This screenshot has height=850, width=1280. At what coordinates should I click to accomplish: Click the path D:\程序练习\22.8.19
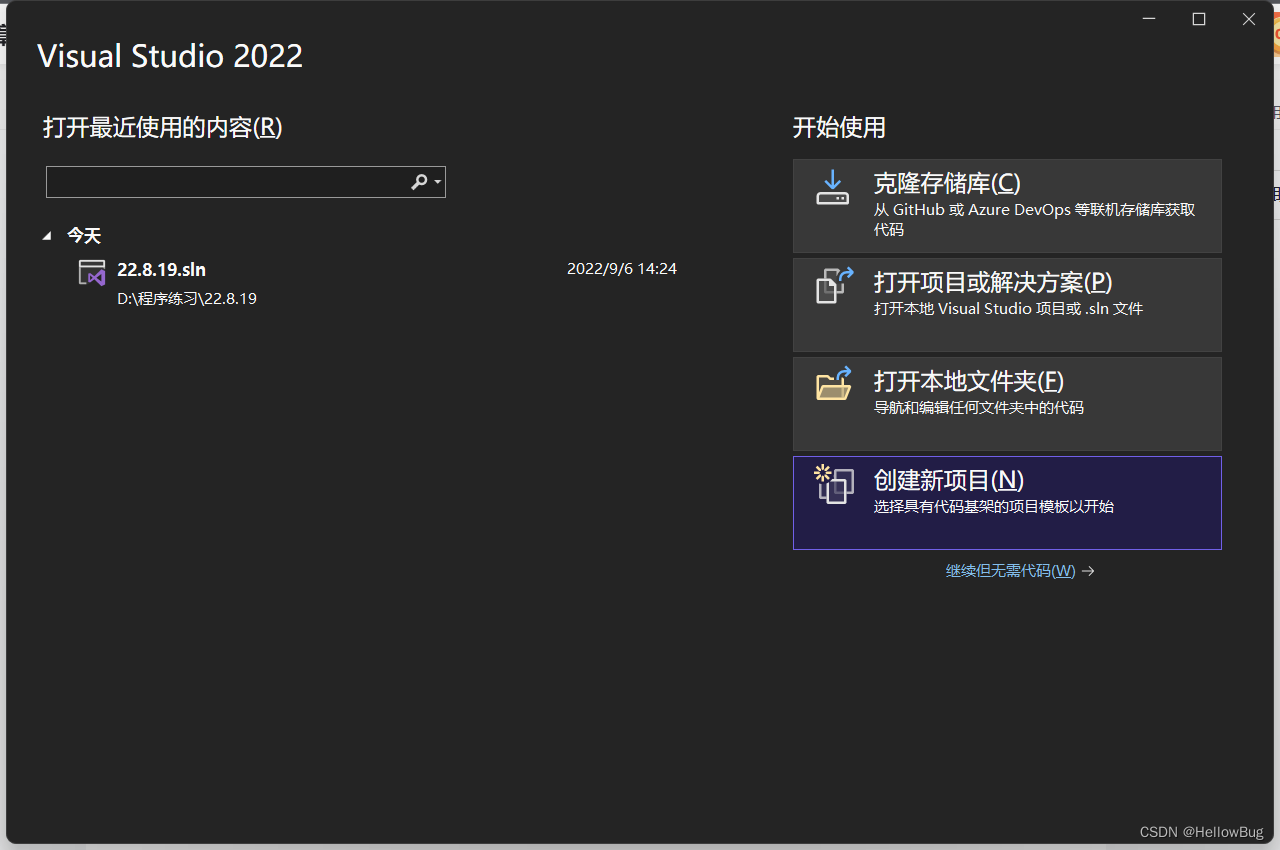(x=187, y=298)
